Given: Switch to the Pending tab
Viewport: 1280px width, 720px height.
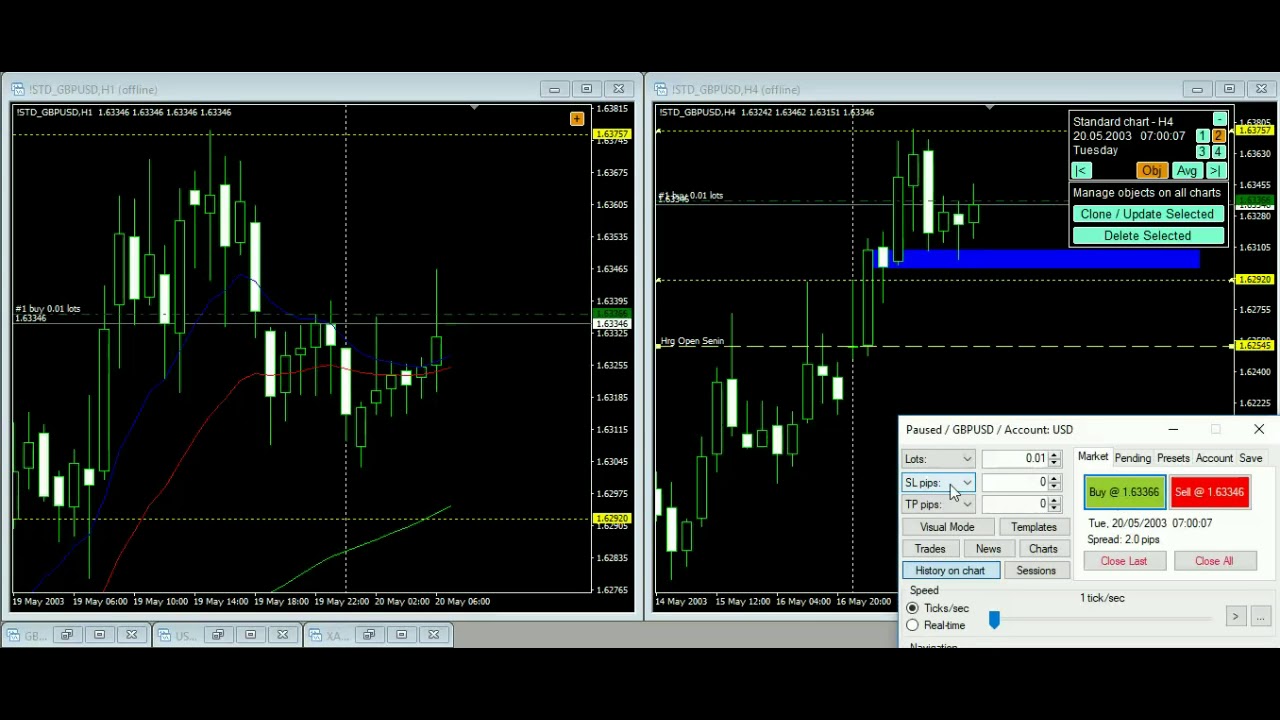Looking at the screenshot, I should tap(1133, 458).
